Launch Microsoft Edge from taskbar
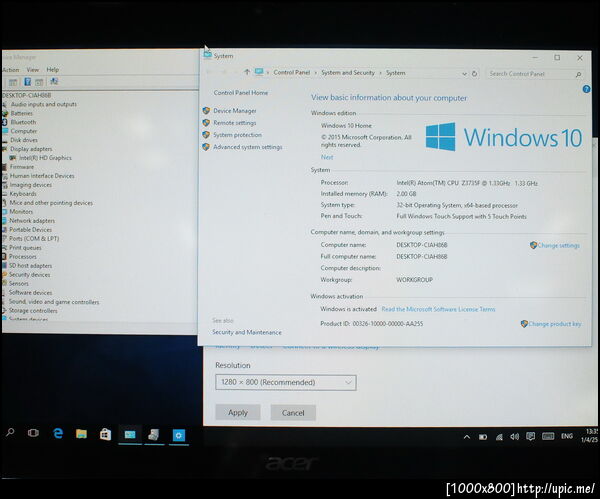Viewport: 600px width, 499px height. (x=58, y=434)
